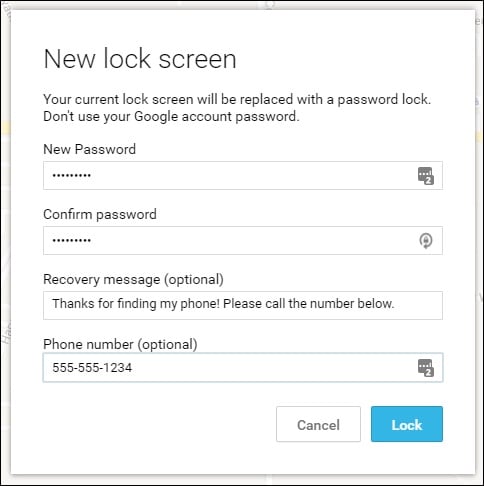Click the "Confirm password" field label
This screenshot has width=484, height=486.
coord(100,214)
